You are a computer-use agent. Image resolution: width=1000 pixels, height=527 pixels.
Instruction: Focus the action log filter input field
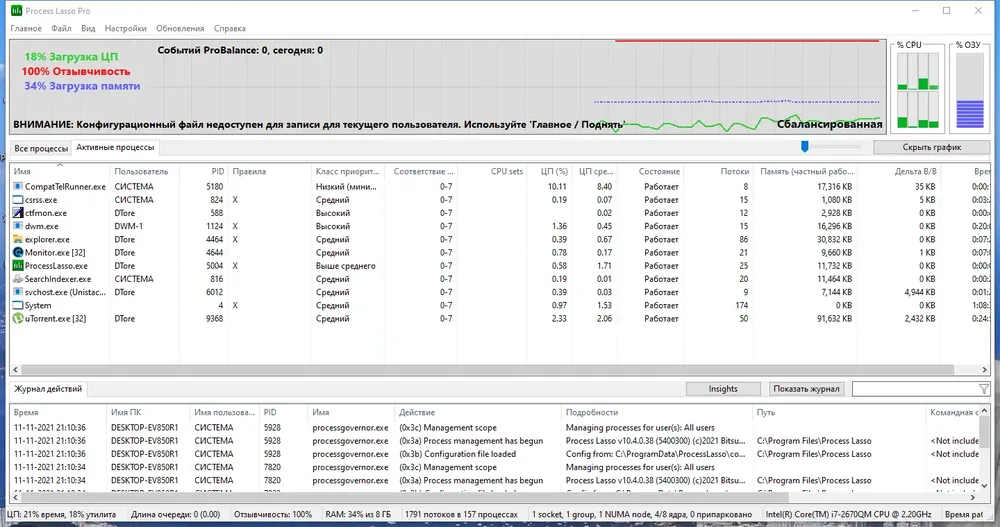(915, 389)
